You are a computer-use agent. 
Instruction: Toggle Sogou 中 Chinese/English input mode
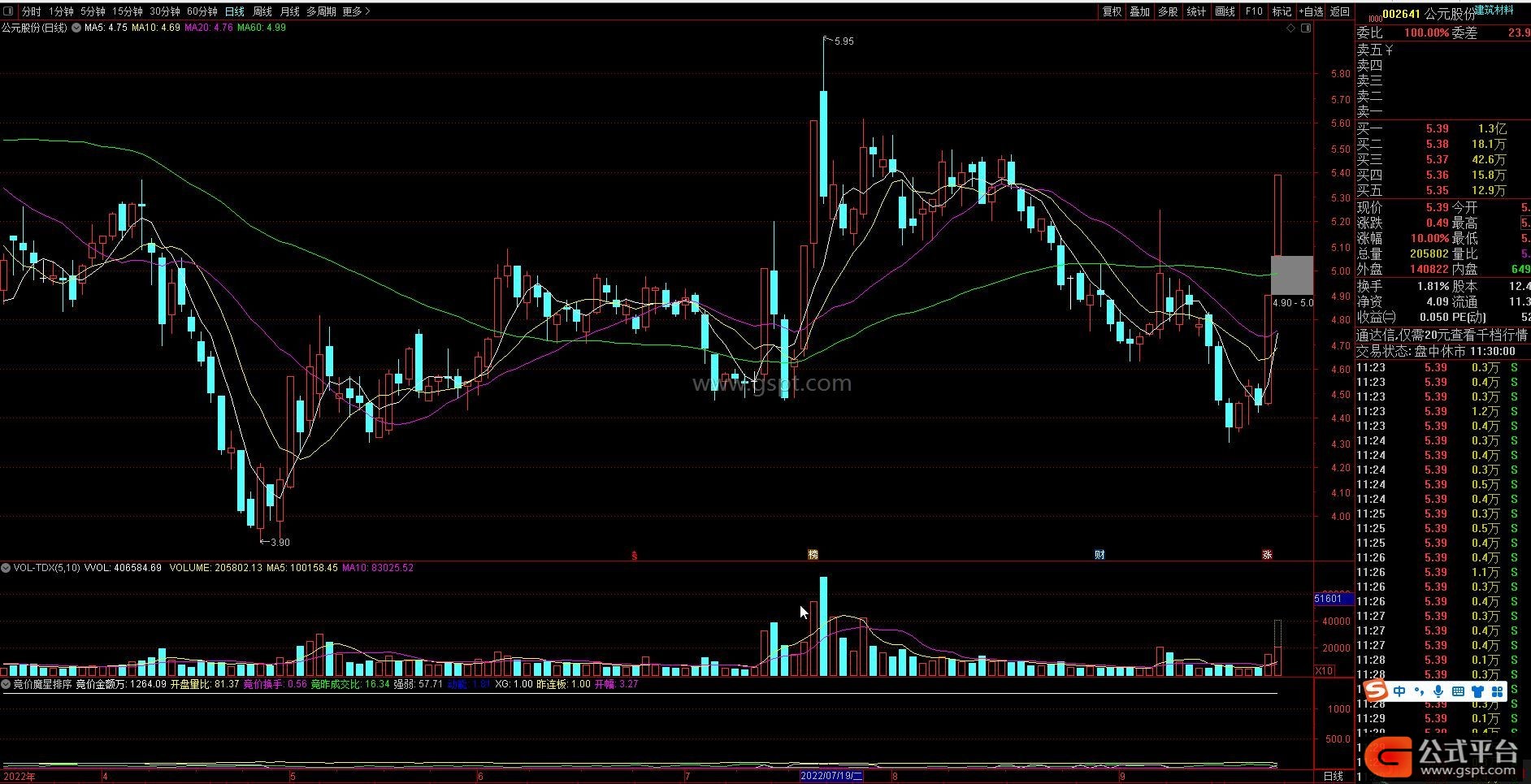1399,691
